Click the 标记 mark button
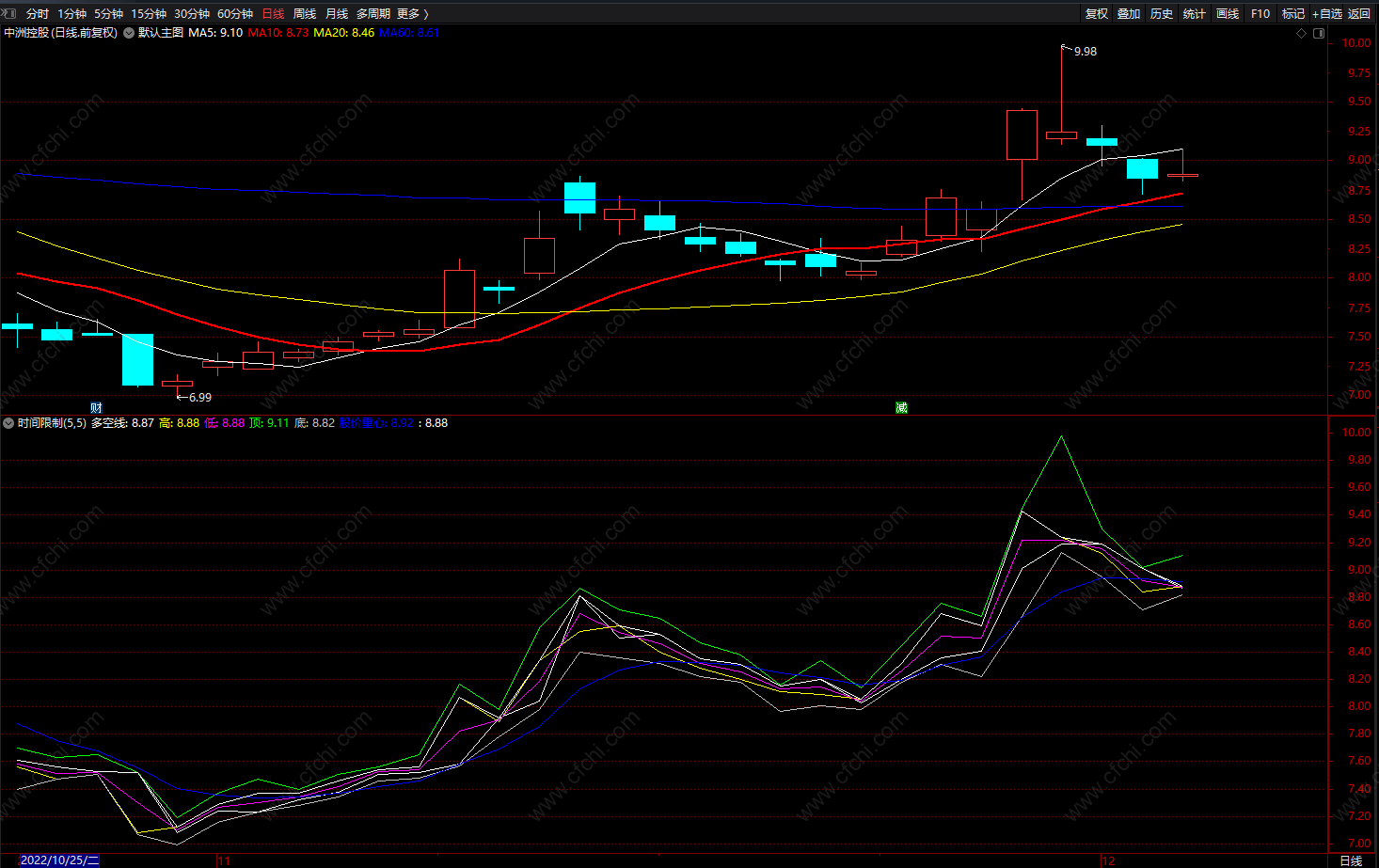The height and width of the screenshot is (868, 1379). pos(1293,13)
